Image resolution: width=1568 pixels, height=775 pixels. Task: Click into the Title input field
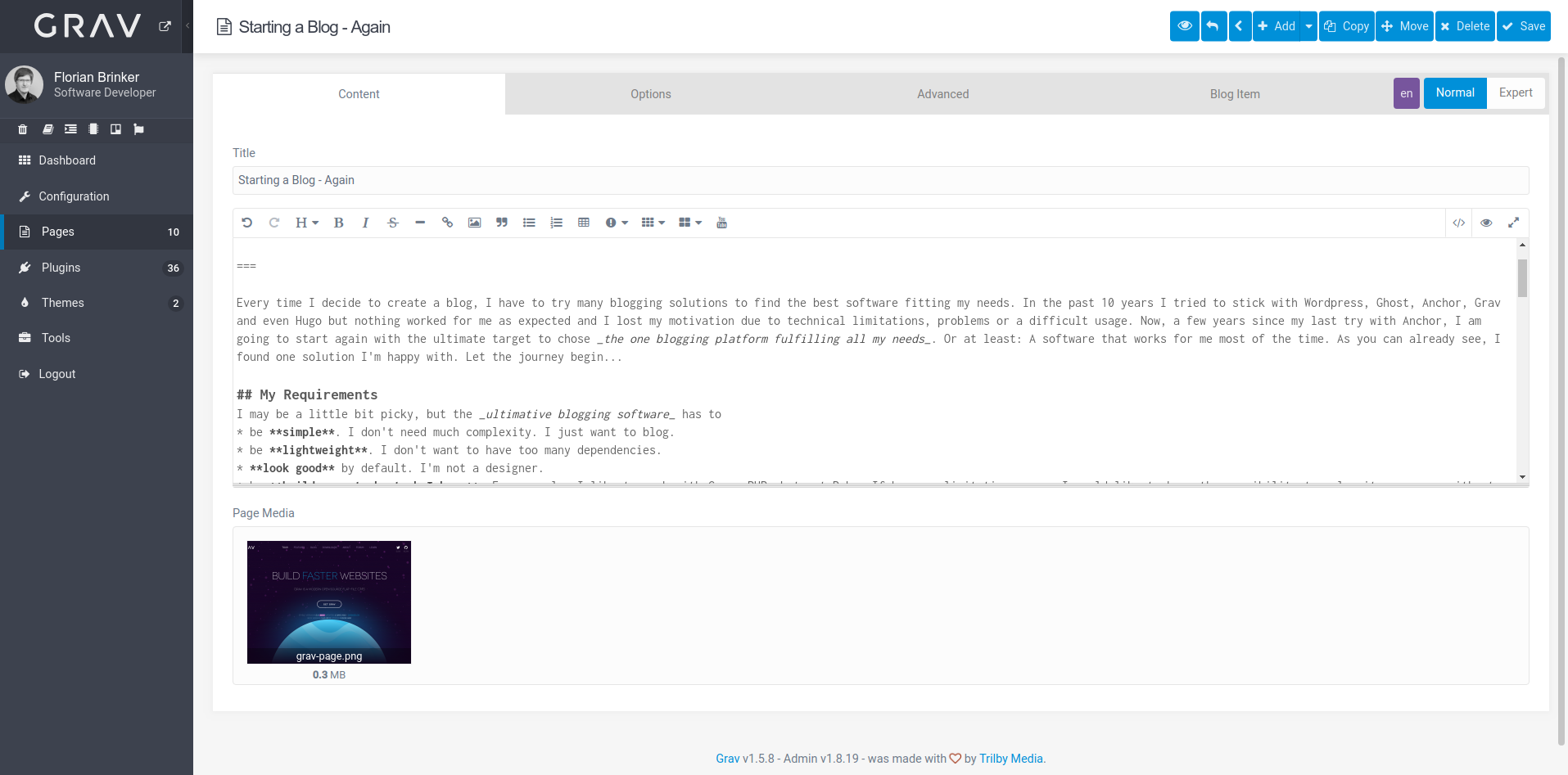click(880, 180)
